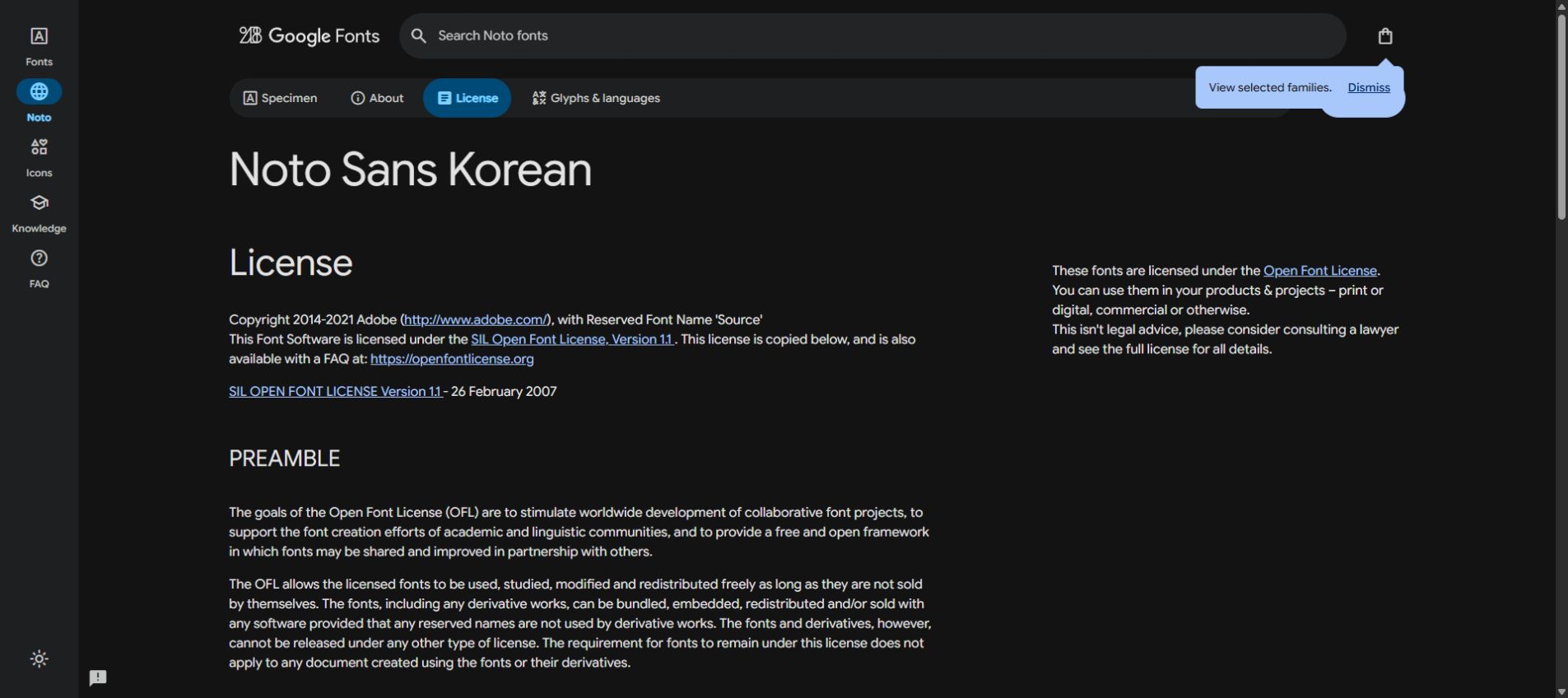Visit the https://openfontlicense.org link
Screen dimensions: 1568x698
pos(452,359)
